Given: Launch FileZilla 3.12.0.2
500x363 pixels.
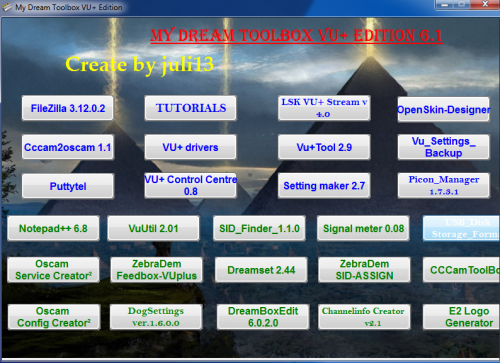Looking at the screenshot, I should [68, 108].
